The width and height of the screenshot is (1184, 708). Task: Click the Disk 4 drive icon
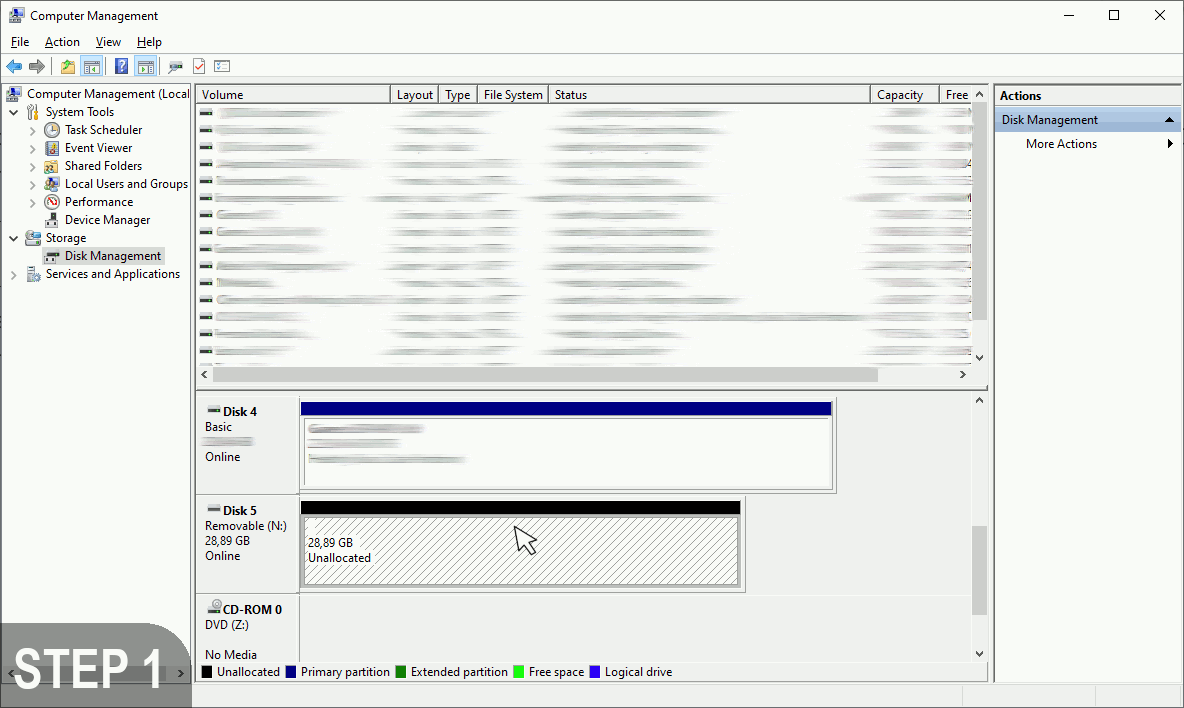214,411
